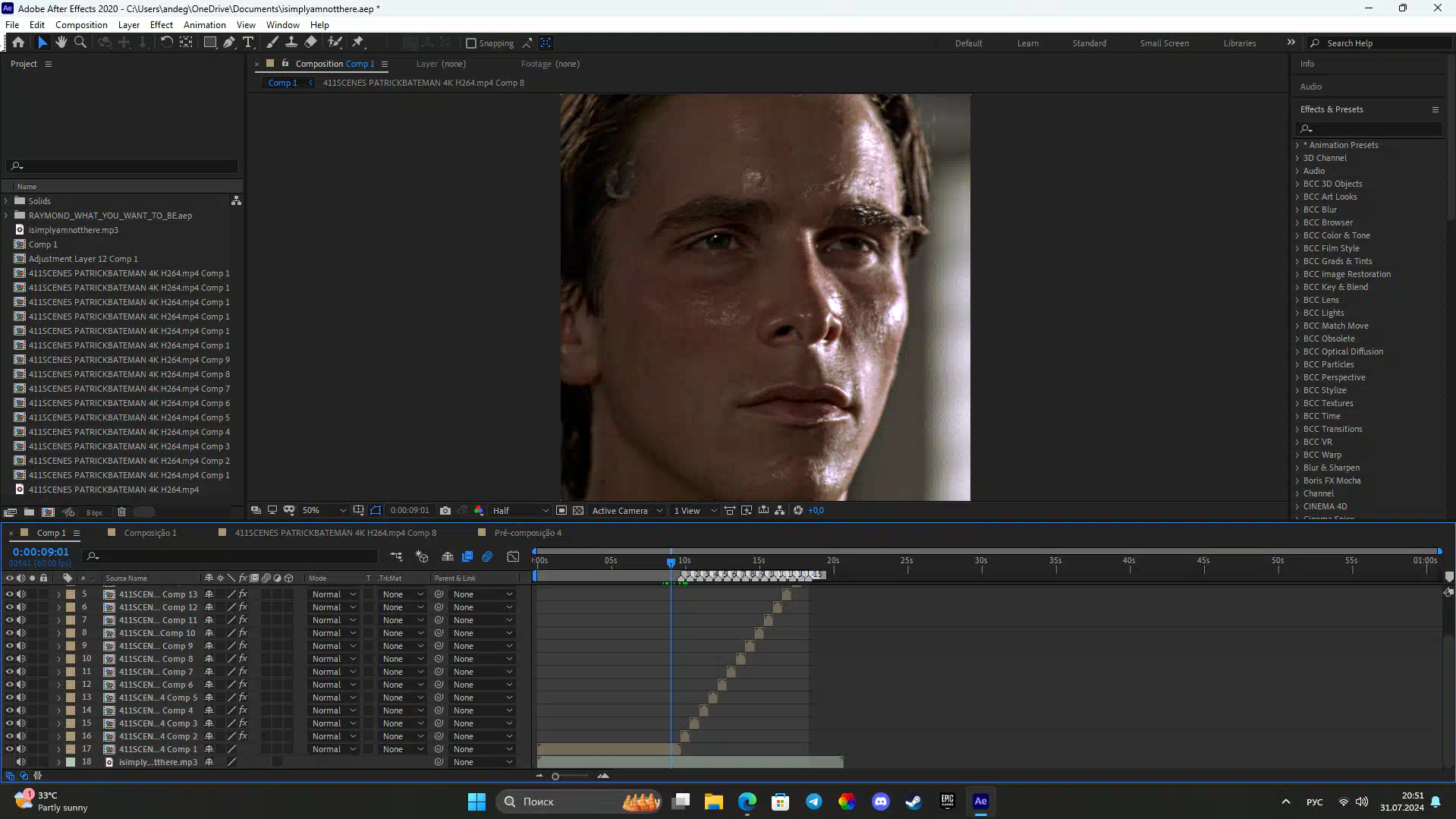Click Show Channel color management icon
The height and width of the screenshot is (819, 1456).
coord(479,511)
